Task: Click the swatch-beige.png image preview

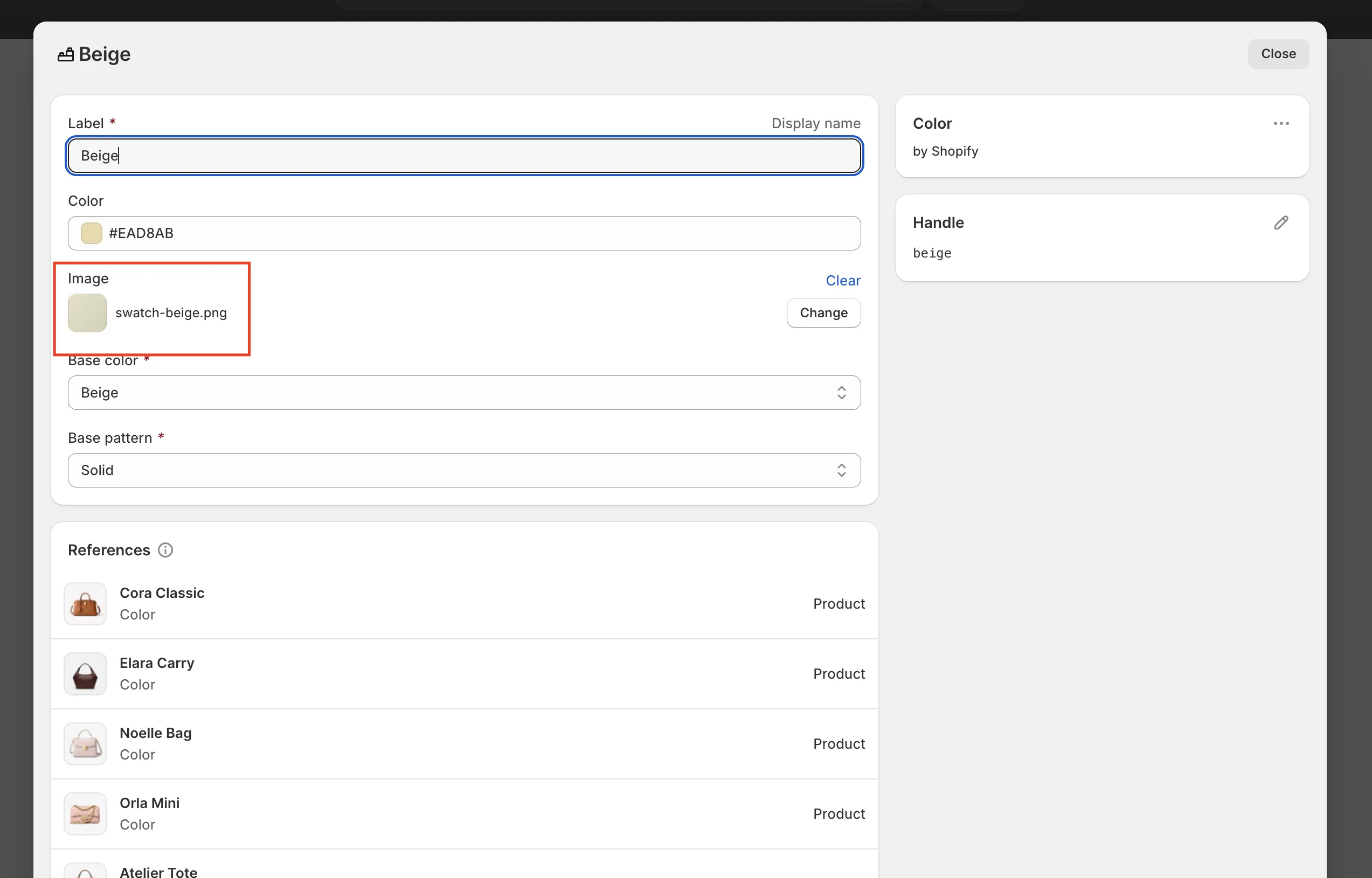Action: point(87,313)
